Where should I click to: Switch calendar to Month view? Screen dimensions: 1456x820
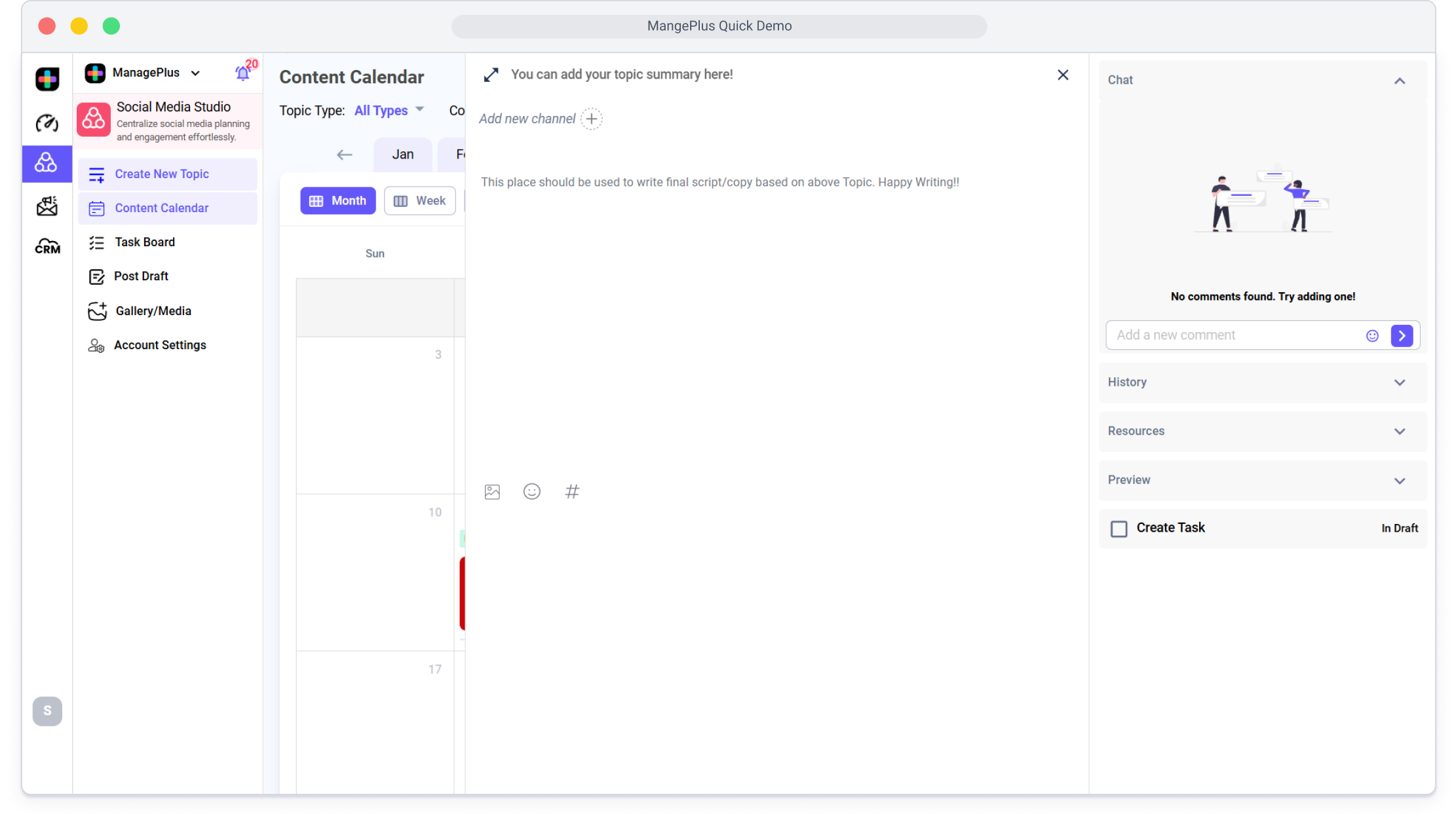[338, 200]
